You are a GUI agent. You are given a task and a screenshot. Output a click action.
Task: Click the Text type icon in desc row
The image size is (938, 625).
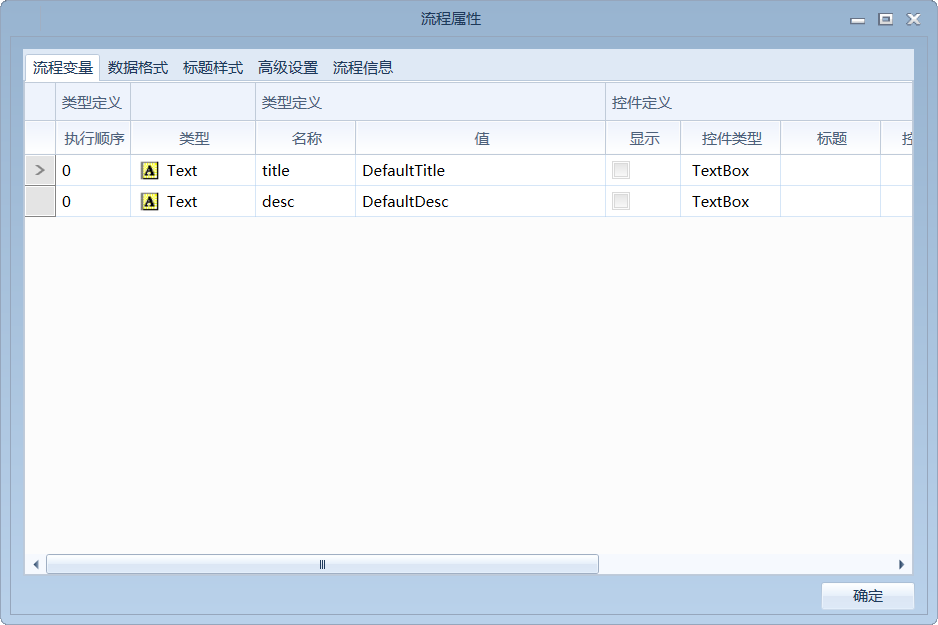(x=149, y=202)
